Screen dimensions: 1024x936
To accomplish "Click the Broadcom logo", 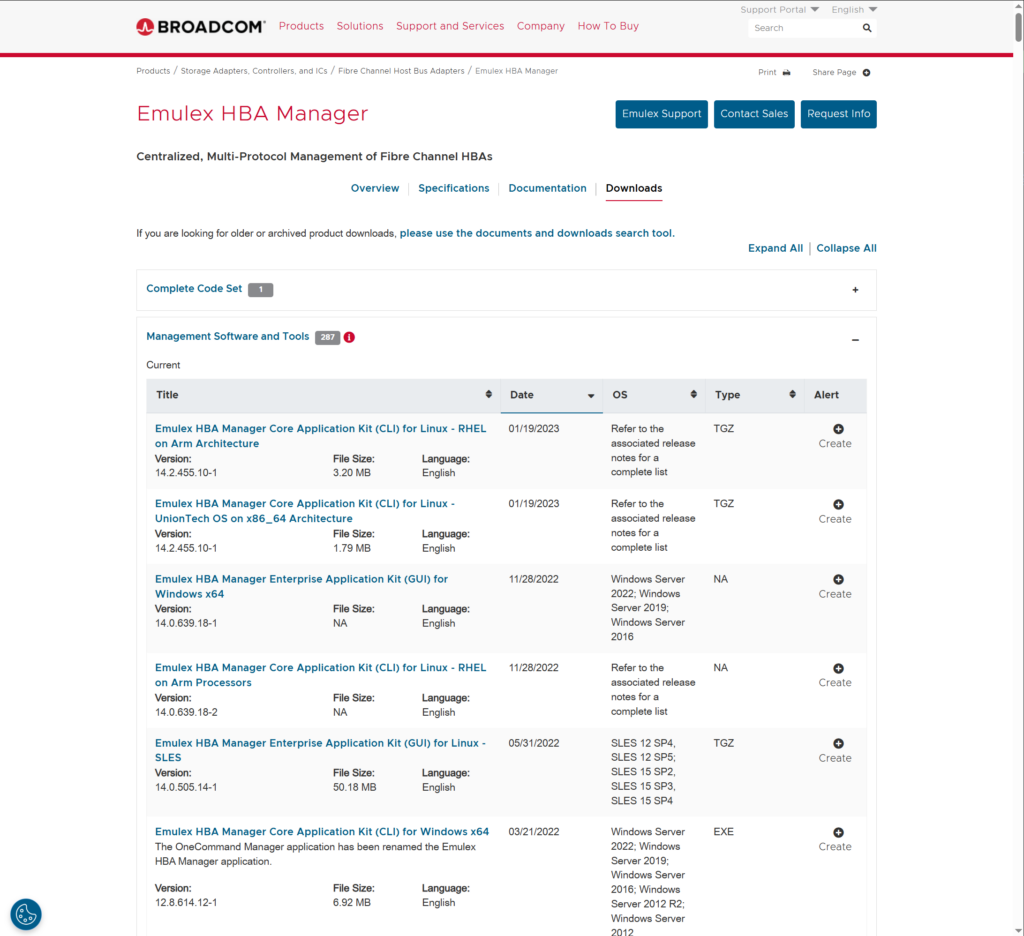I will [201, 26].
